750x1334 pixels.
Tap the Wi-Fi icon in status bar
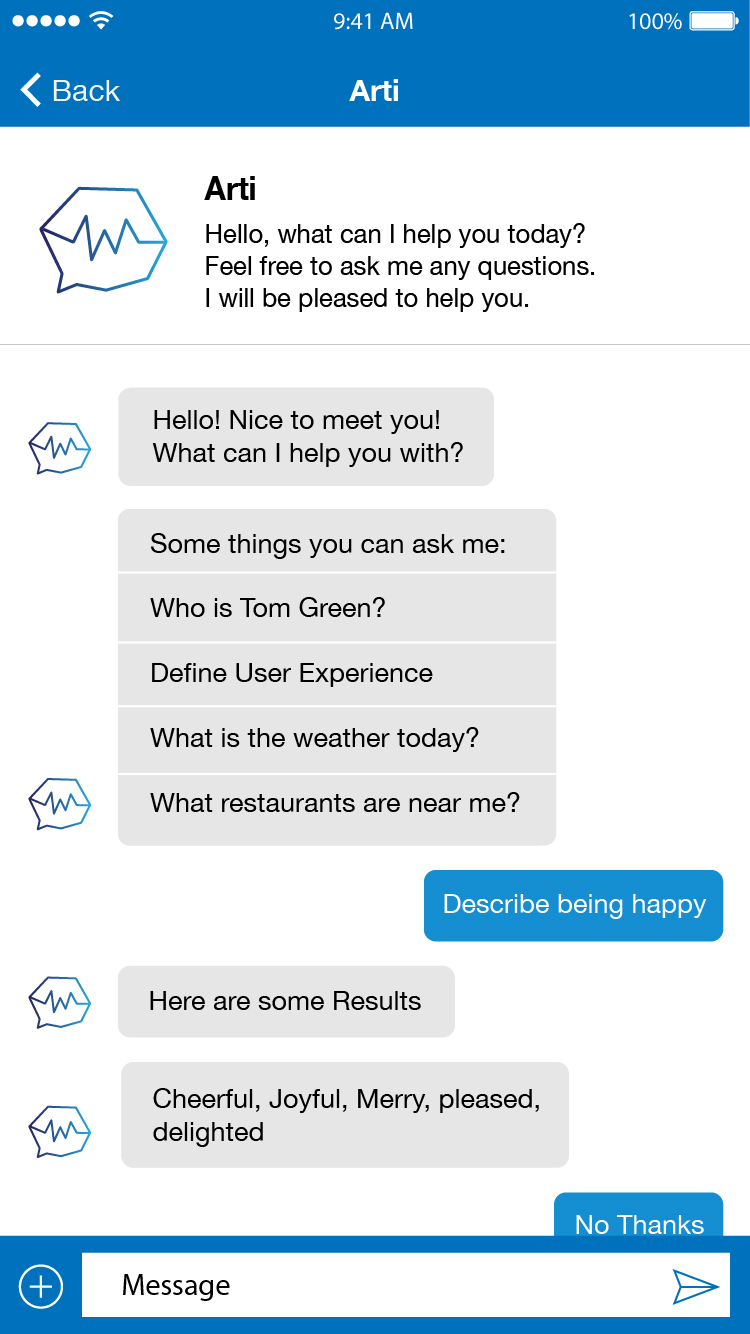(x=100, y=21)
